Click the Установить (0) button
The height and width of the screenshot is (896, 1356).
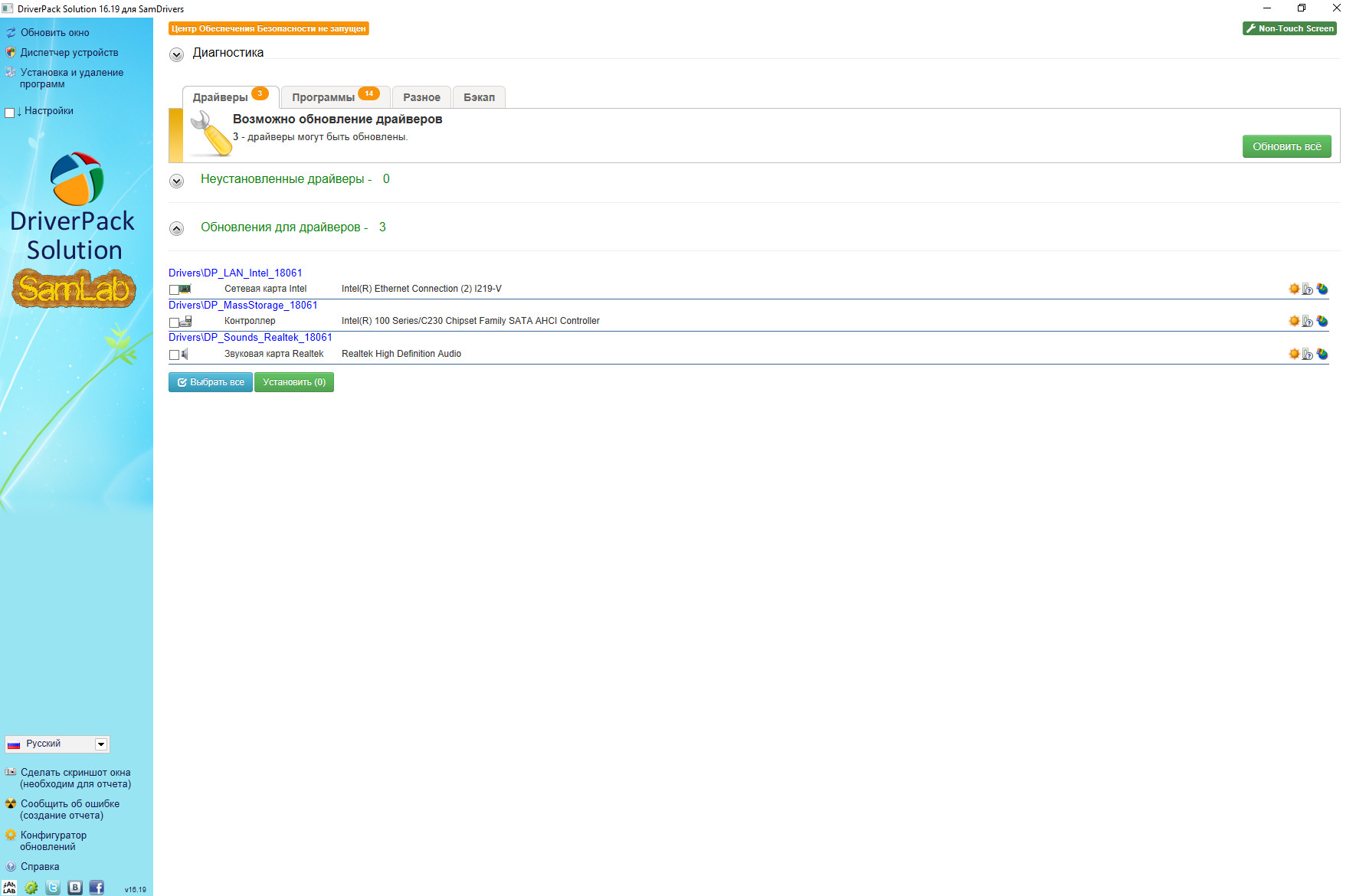coord(294,382)
